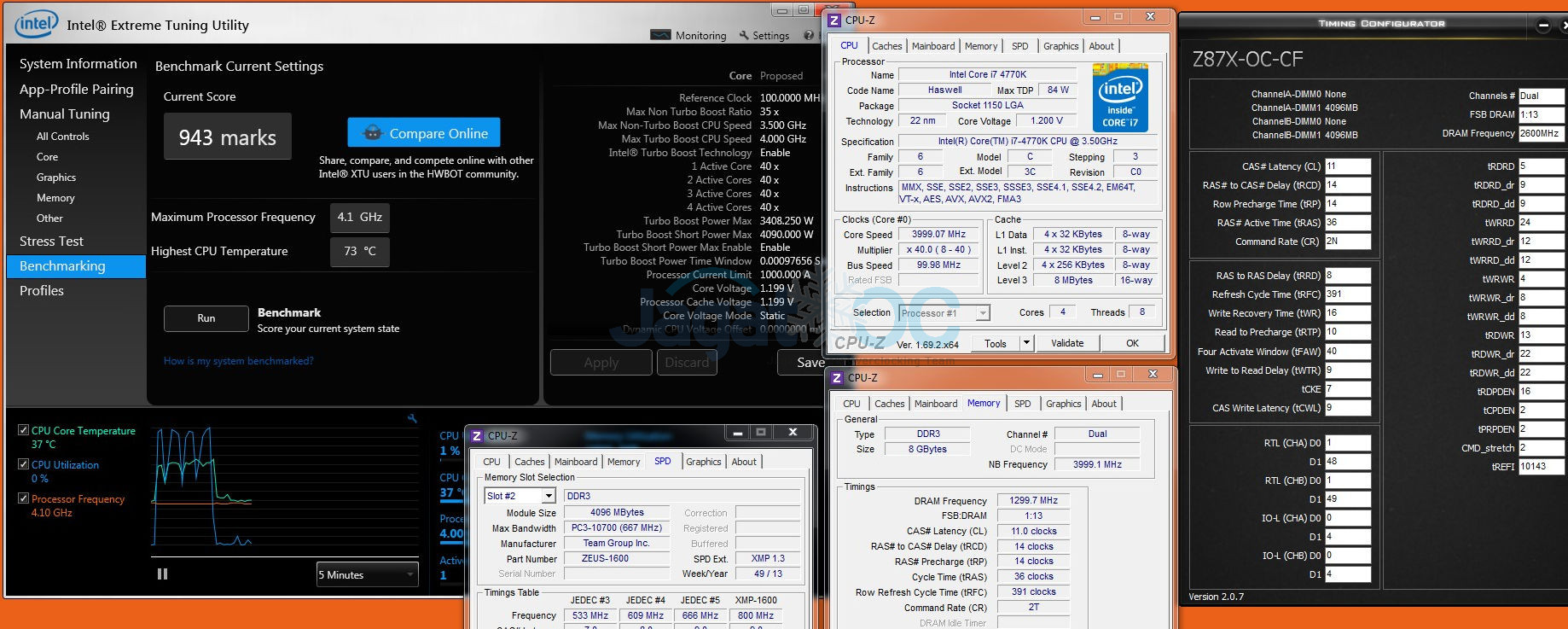Expand the Slot #2 memory slot dropdown
This screenshot has height=629, width=1568.
[x=549, y=496]
